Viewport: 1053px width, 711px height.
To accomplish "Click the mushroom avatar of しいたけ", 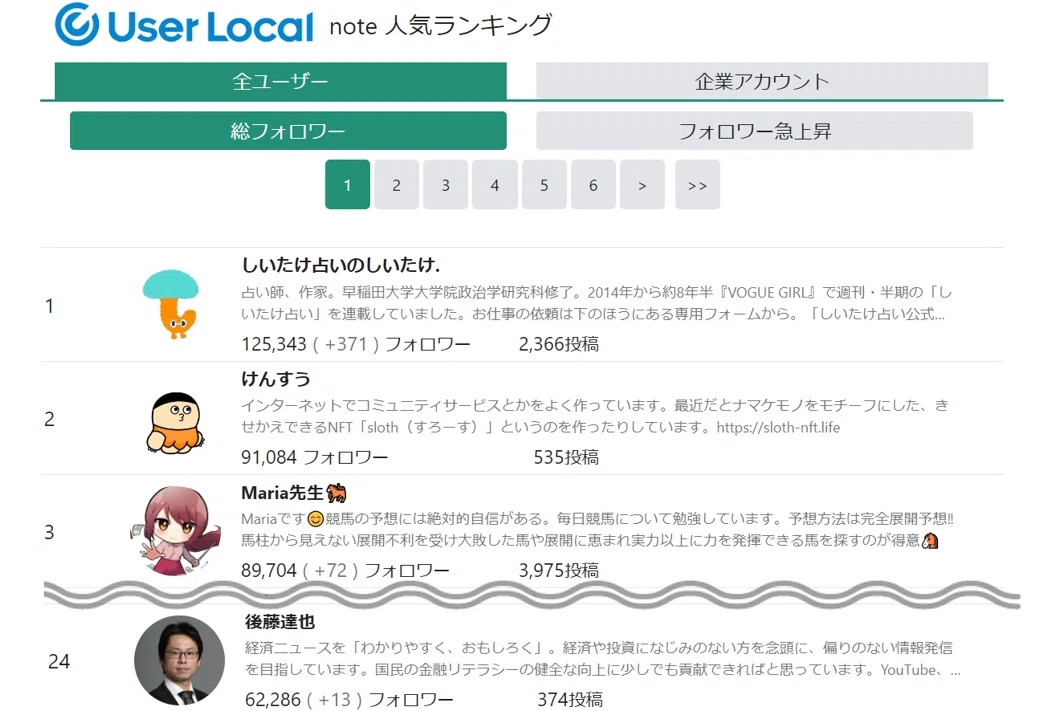I will (171, 303).
